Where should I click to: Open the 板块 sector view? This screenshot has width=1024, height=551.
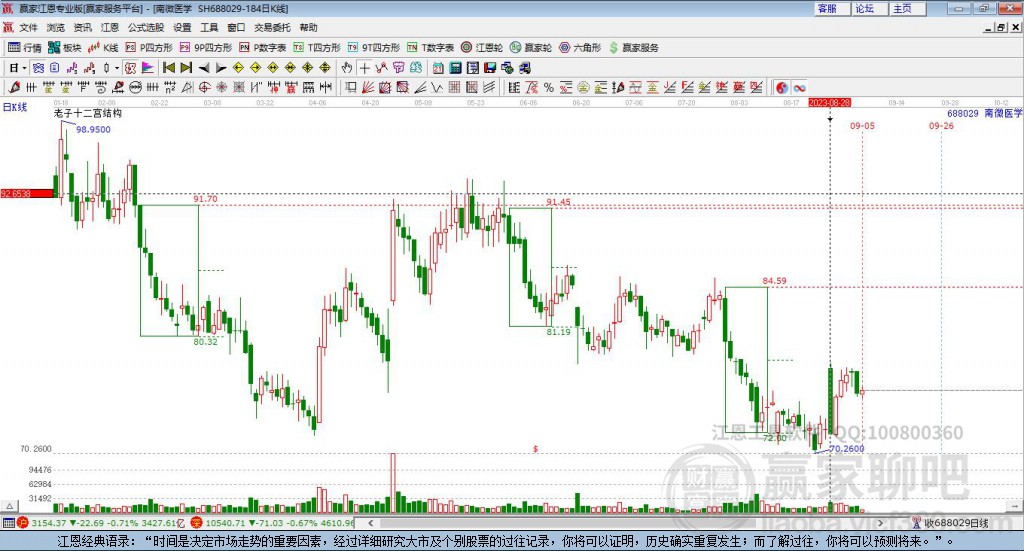(x=65, y=48)
